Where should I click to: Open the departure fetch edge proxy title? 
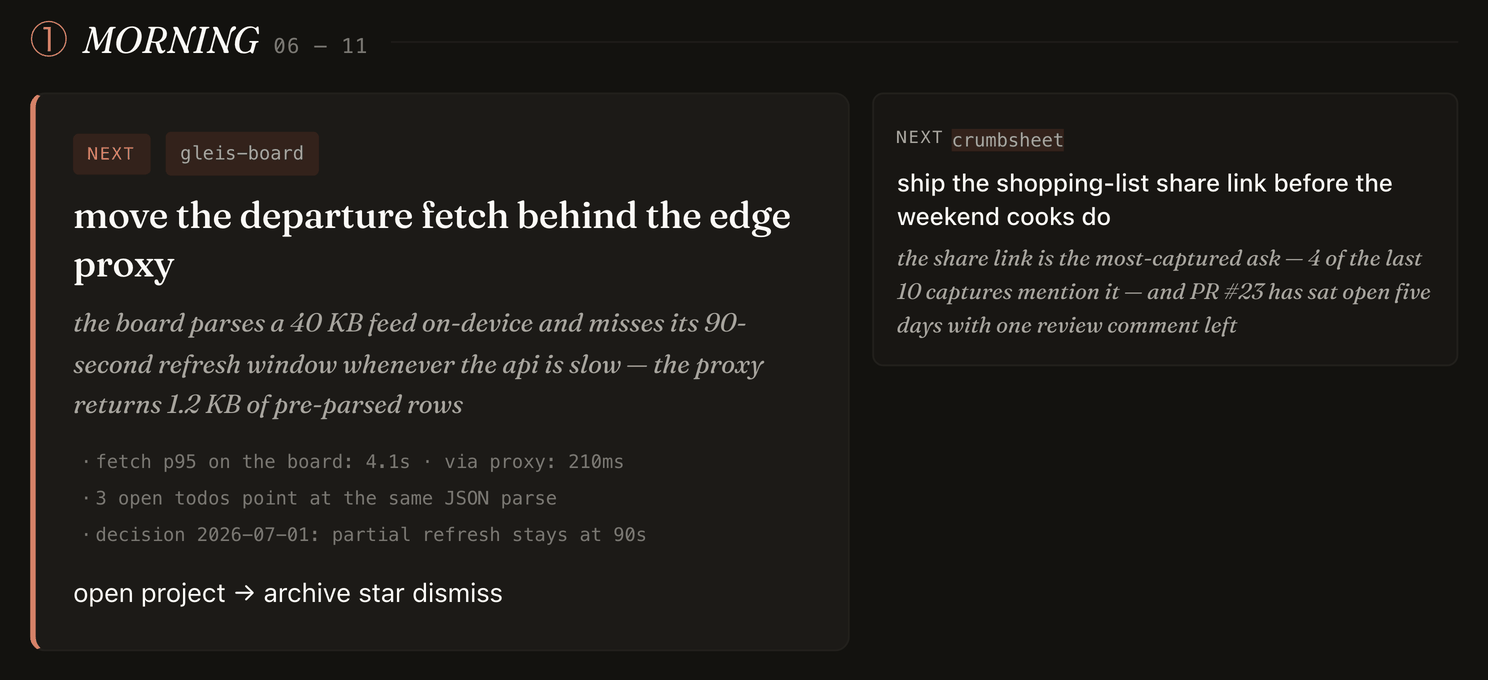(432, 241)
